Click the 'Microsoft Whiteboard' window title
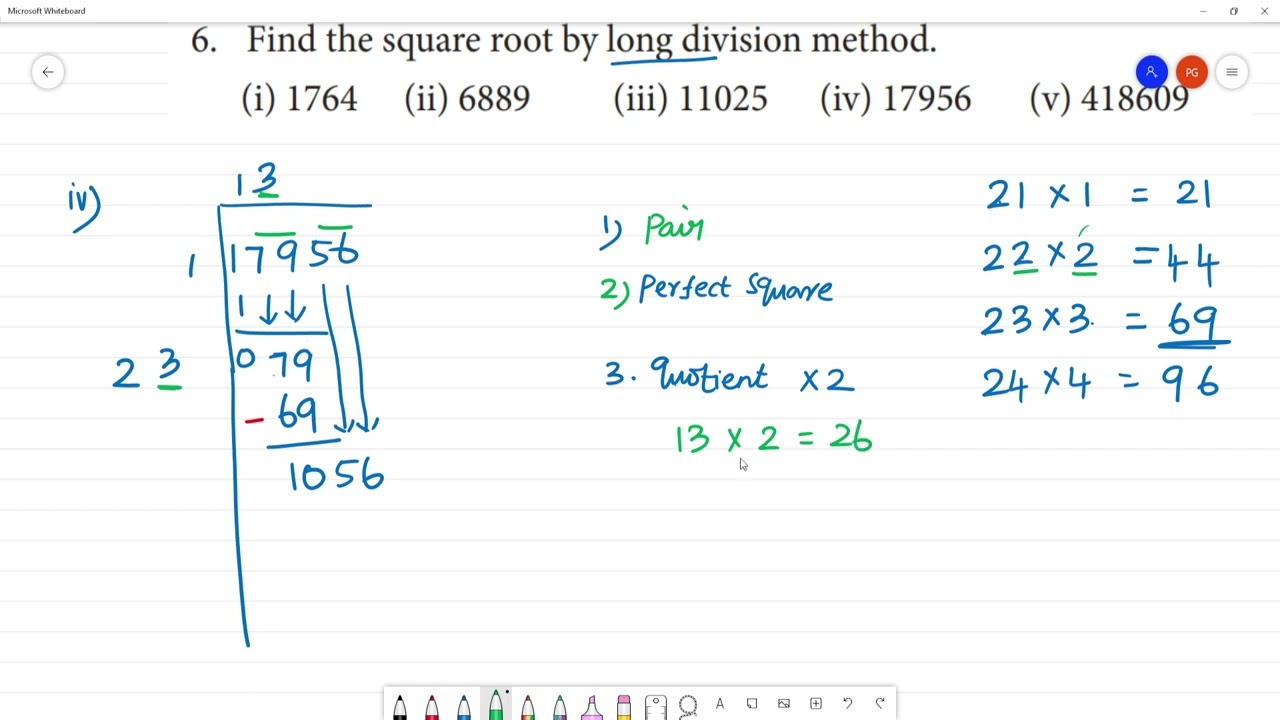1280x720 pixels. pyautogui.click(x=46, y=11)
